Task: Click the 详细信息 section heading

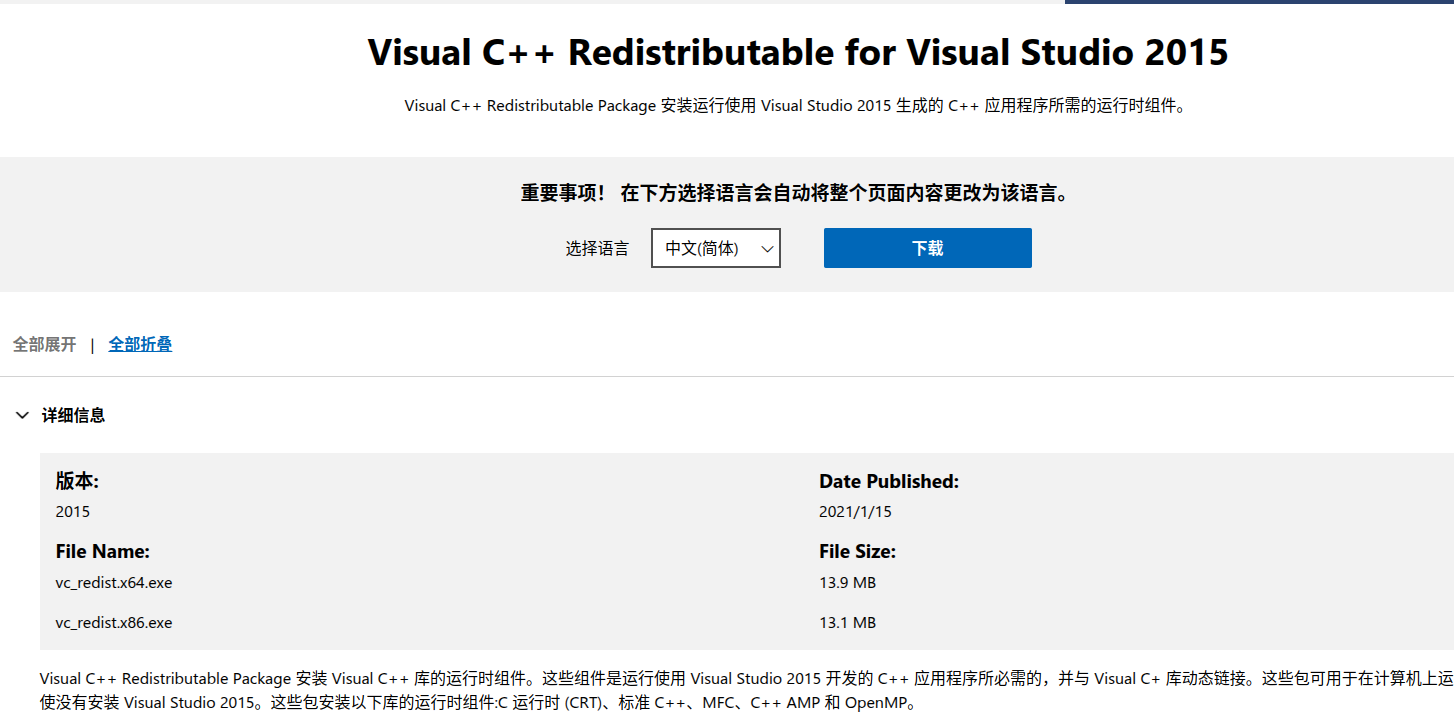Action: tap(73, 415)
